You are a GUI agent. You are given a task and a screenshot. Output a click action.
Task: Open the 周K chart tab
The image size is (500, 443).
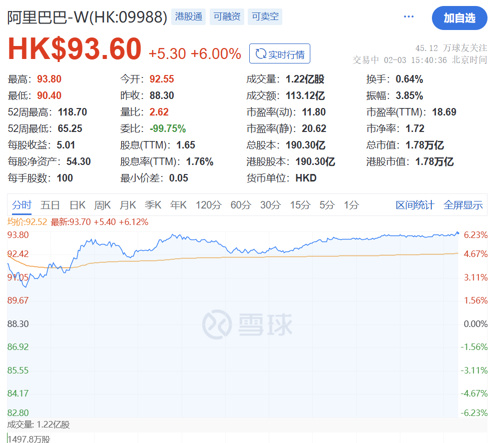[102, 205]
